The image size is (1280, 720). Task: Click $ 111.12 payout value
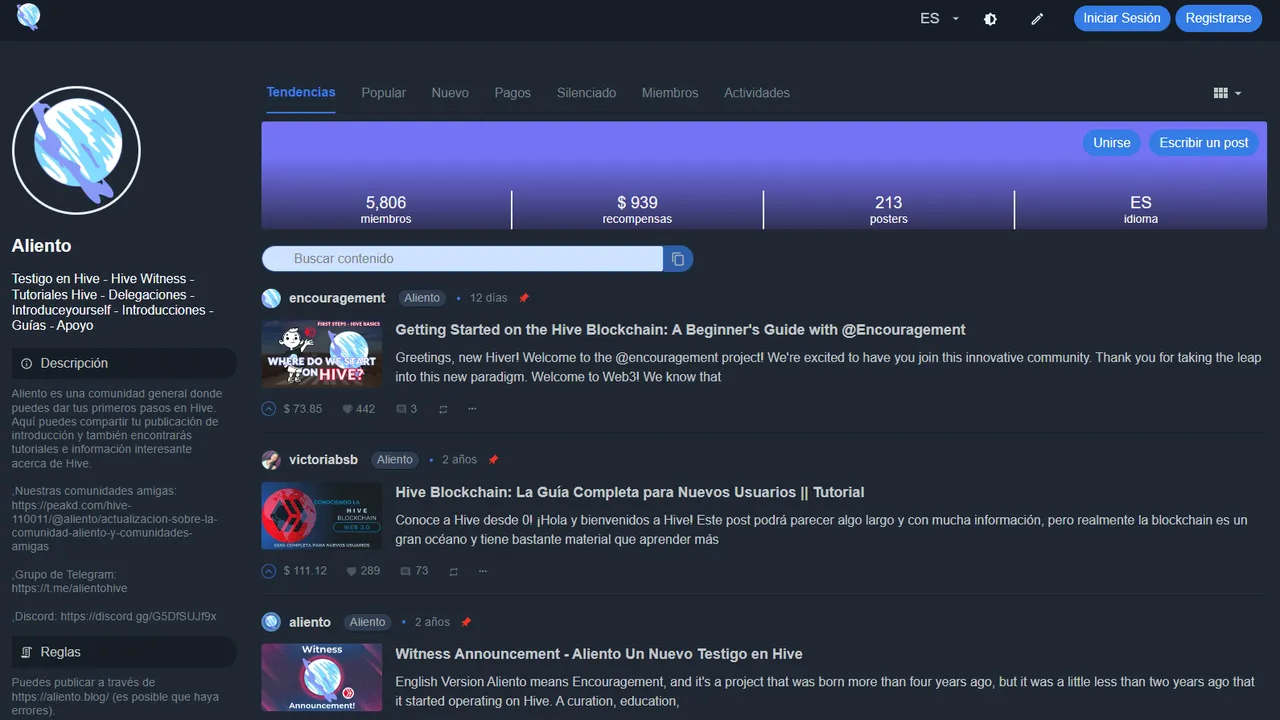click(x=305, y=571)
